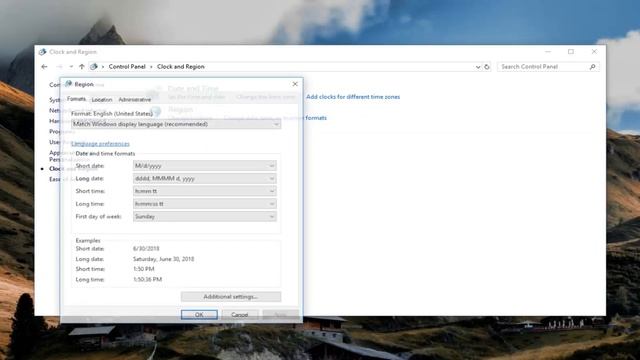
Task: Switch to the Formats tab
Action: tap(76, 99)
